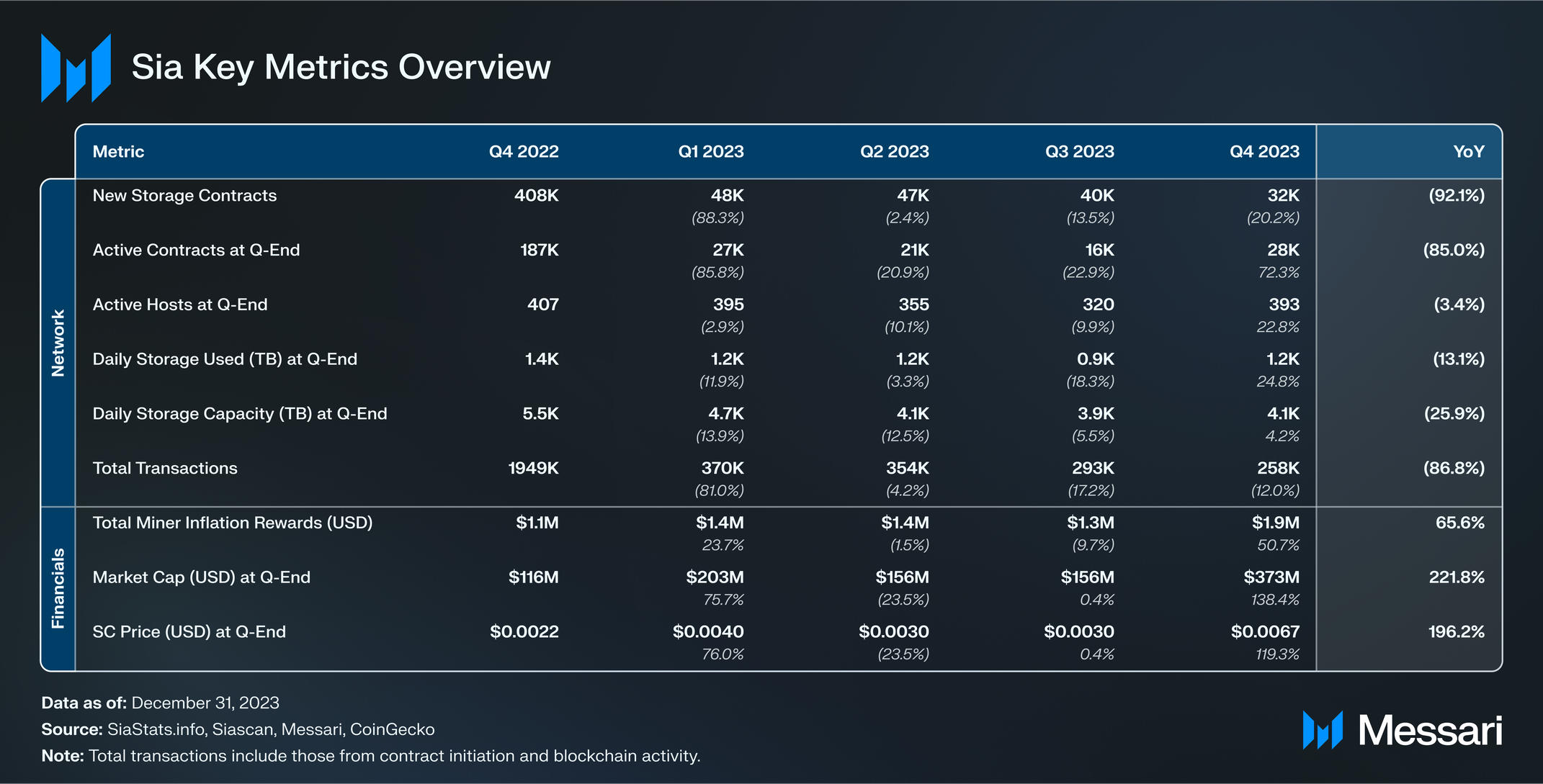
Task: Click the 408K Q4 2022 contracts value
Action: tap(536, 196)
